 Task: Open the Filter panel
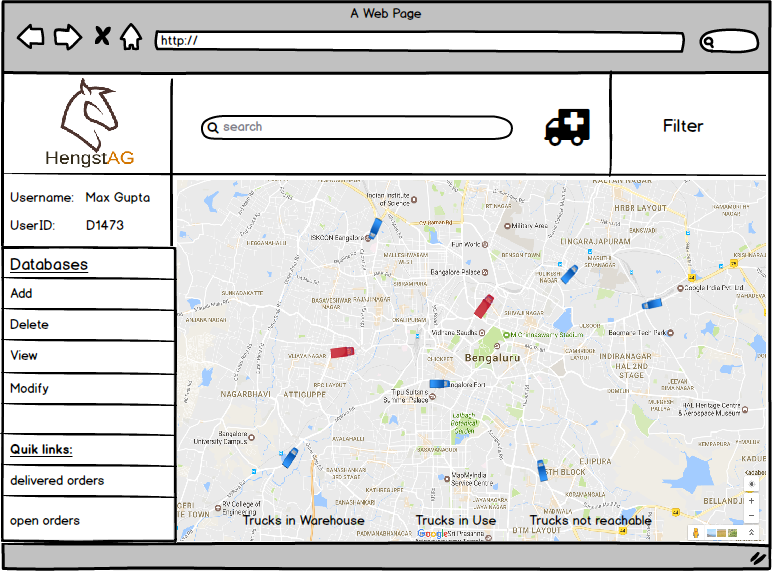683,126
